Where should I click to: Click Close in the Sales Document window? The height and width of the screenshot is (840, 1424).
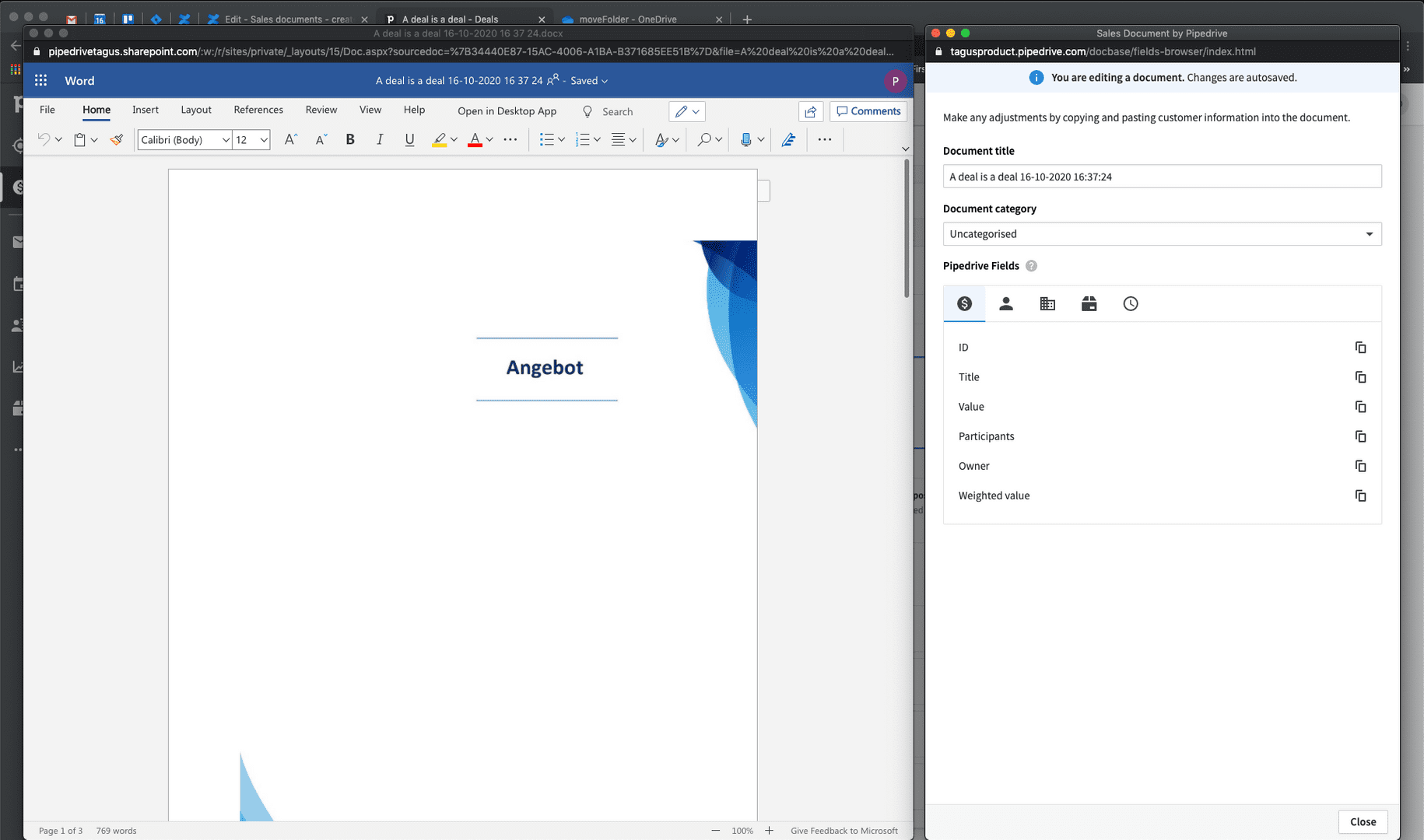(x=1363, y=822)
